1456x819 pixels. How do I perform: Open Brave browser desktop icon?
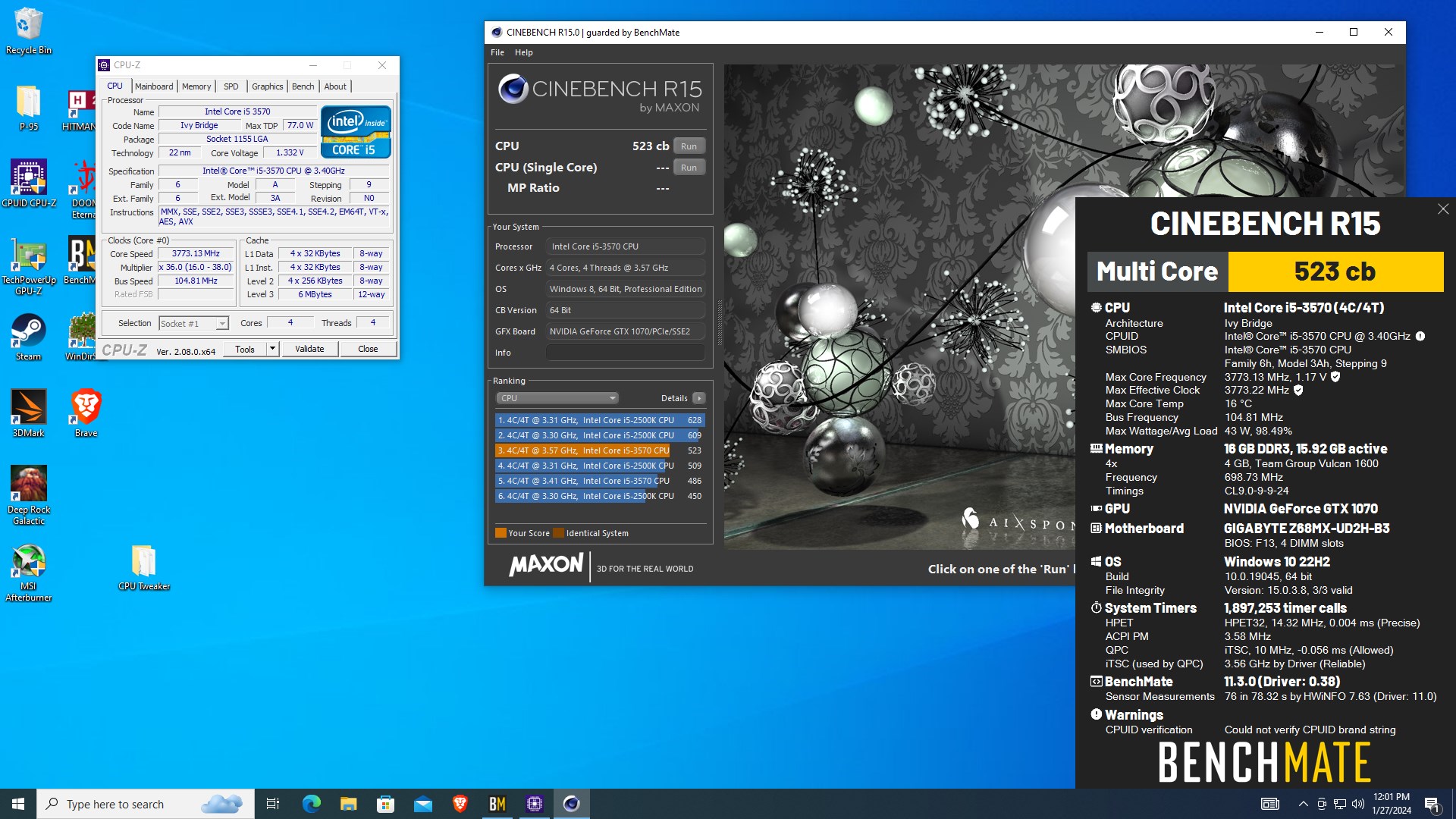[86, 413]
